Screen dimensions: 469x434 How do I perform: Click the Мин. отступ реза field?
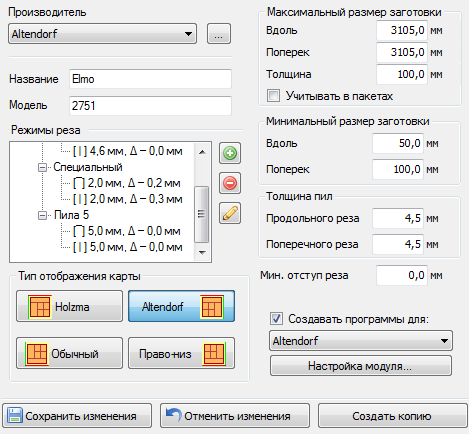[x=402, y=275]
